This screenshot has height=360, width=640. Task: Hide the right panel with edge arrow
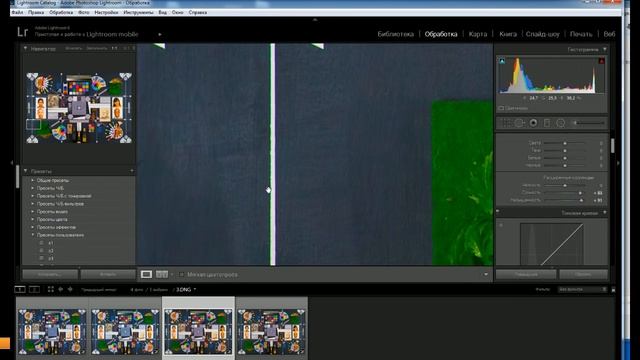tap(618, 162)
